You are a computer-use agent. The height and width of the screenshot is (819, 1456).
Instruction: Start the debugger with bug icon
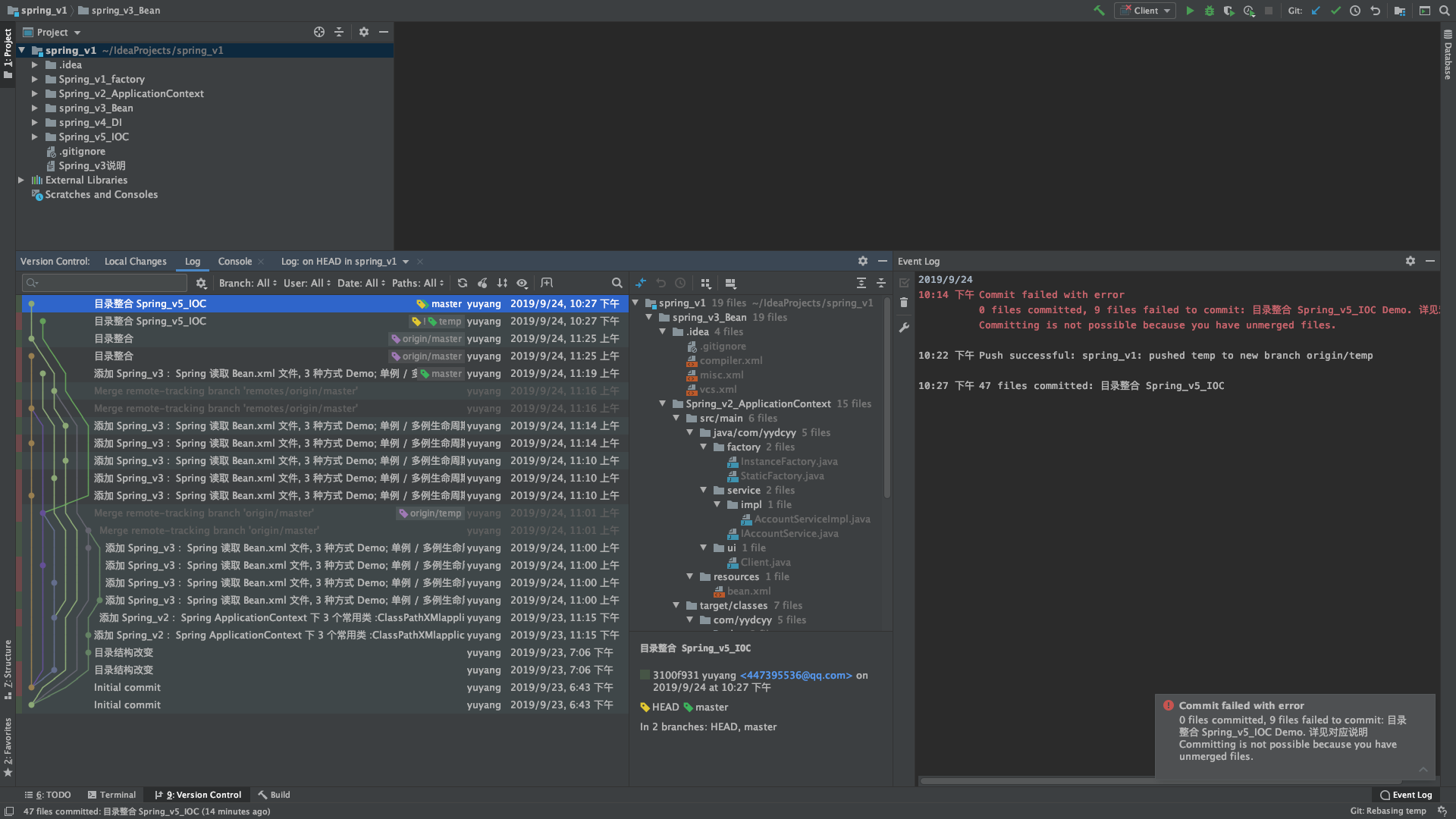pos(1210,11)
